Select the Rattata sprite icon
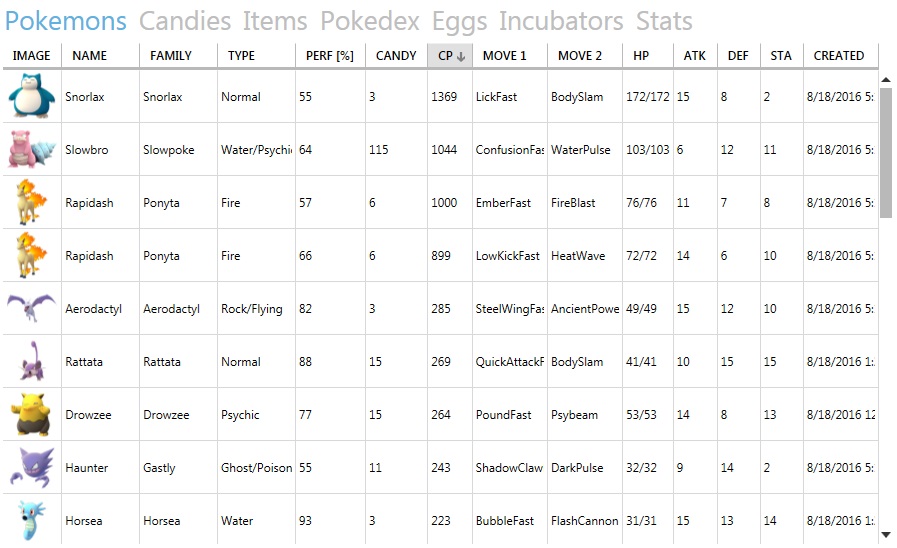This screenshot has height=548, width=897. coord(31,362)
